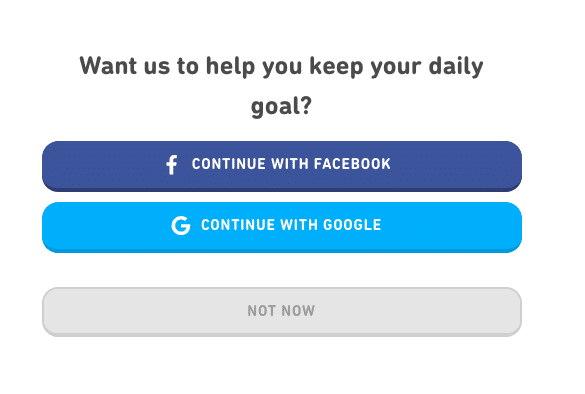Select the Continue with Facebook button
This screenshot has height=394, width=585.
pyautogui.click(x=282, y=166)
